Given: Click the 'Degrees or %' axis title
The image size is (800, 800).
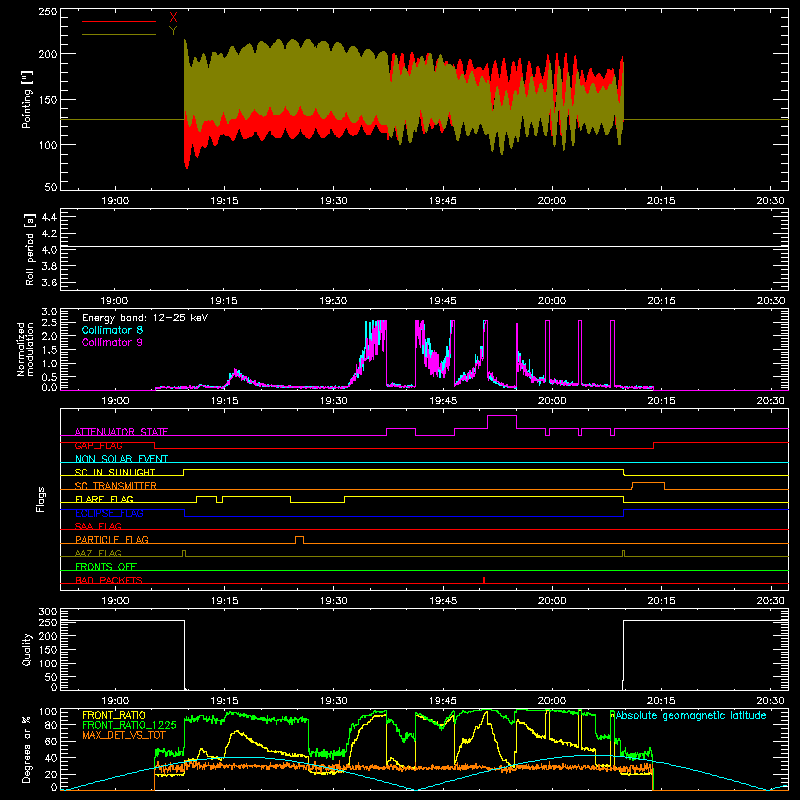Looking at the screenshot, I should tap(27, 749).
